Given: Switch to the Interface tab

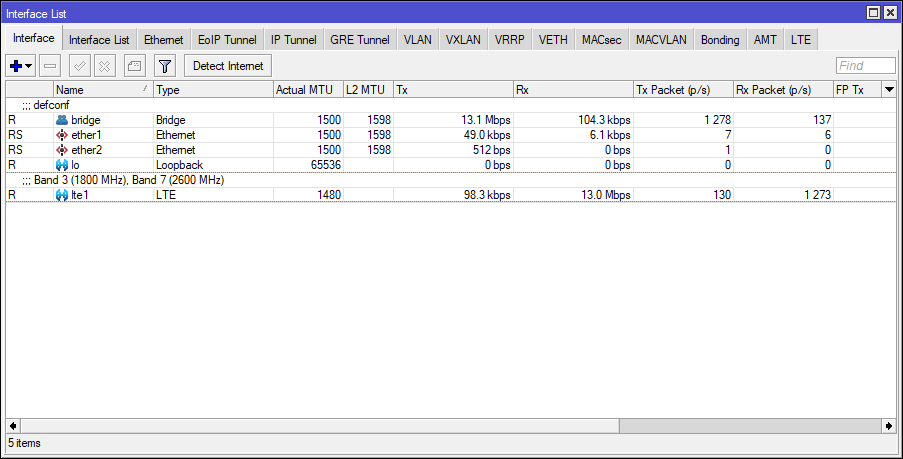Looking at the screenshot, I should click(33, 38).
